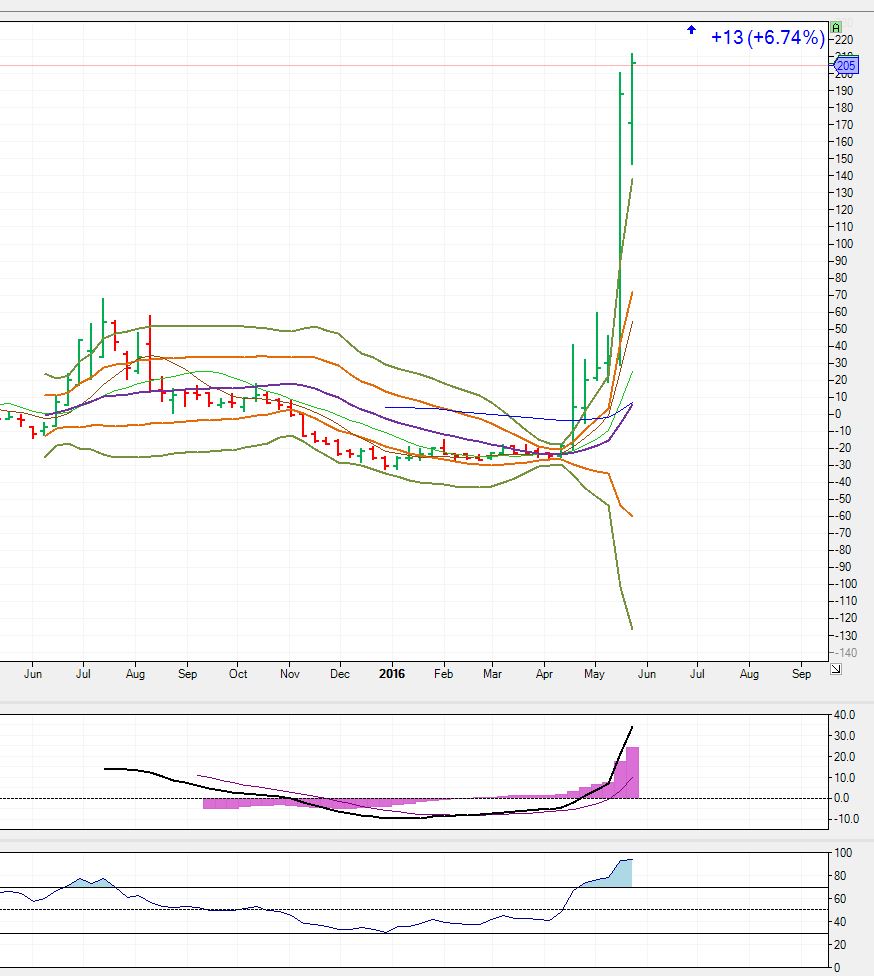Click the +13 (+6.74%) price change text
Screen dimensions: 874x976
coord(767,37)
